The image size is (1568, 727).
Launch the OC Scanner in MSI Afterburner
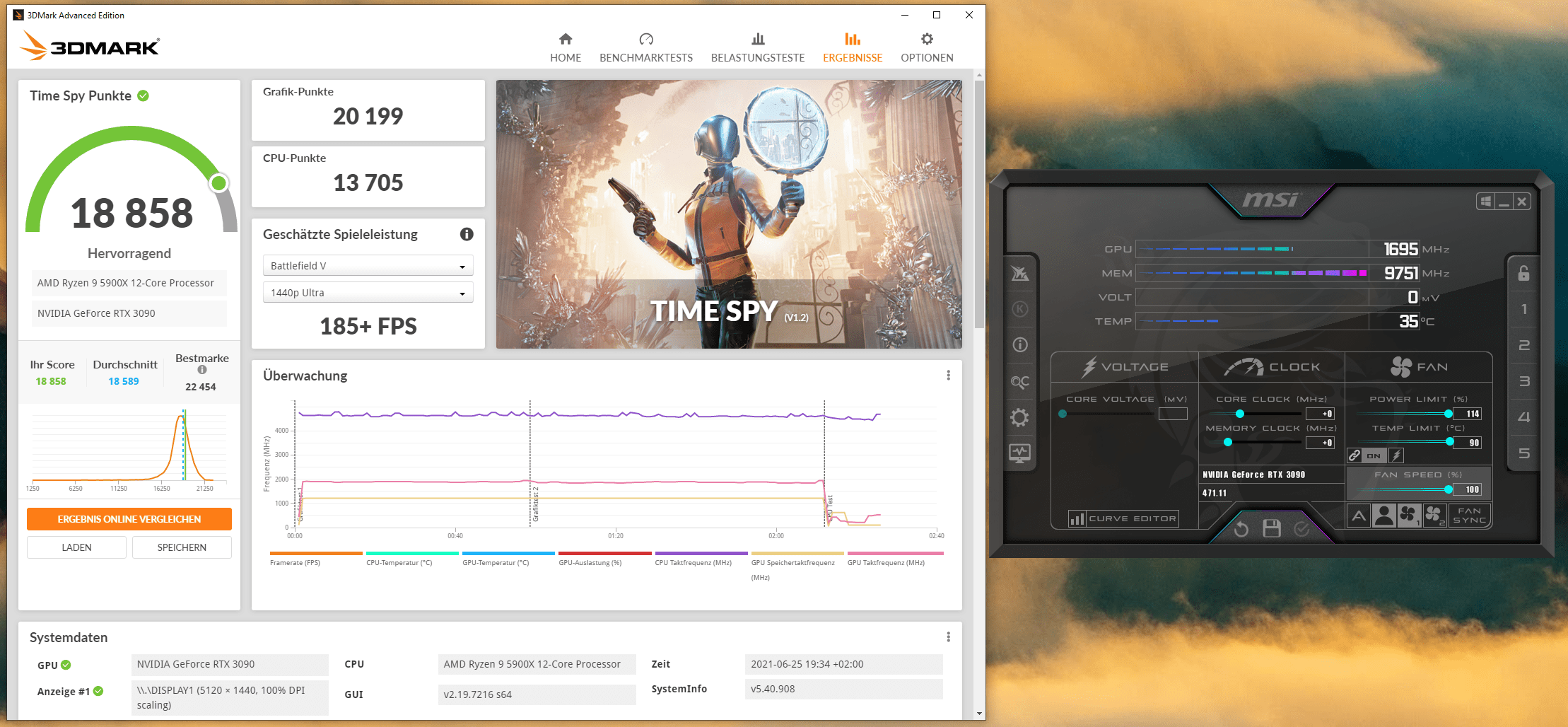pos(1019,382)
